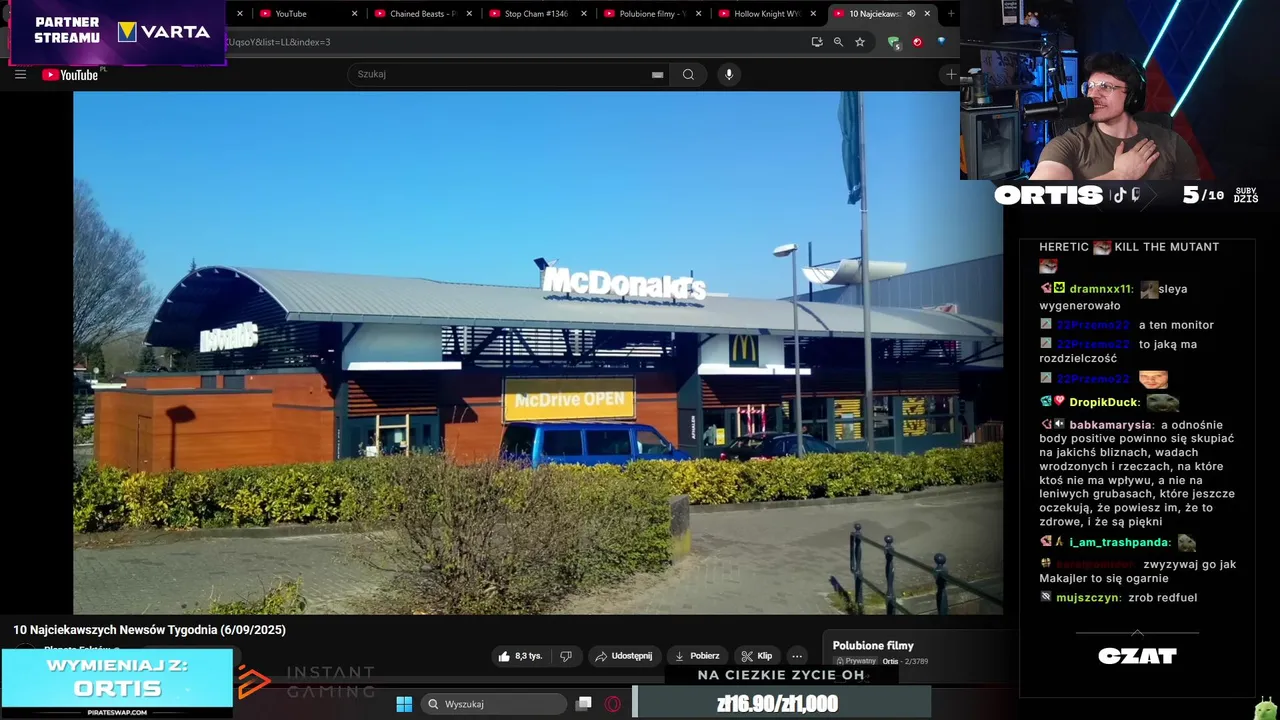Click the video title 10 Najciekawszych Newsów Tygodnia
This screenshot has height=720, width=1280.
149,630
